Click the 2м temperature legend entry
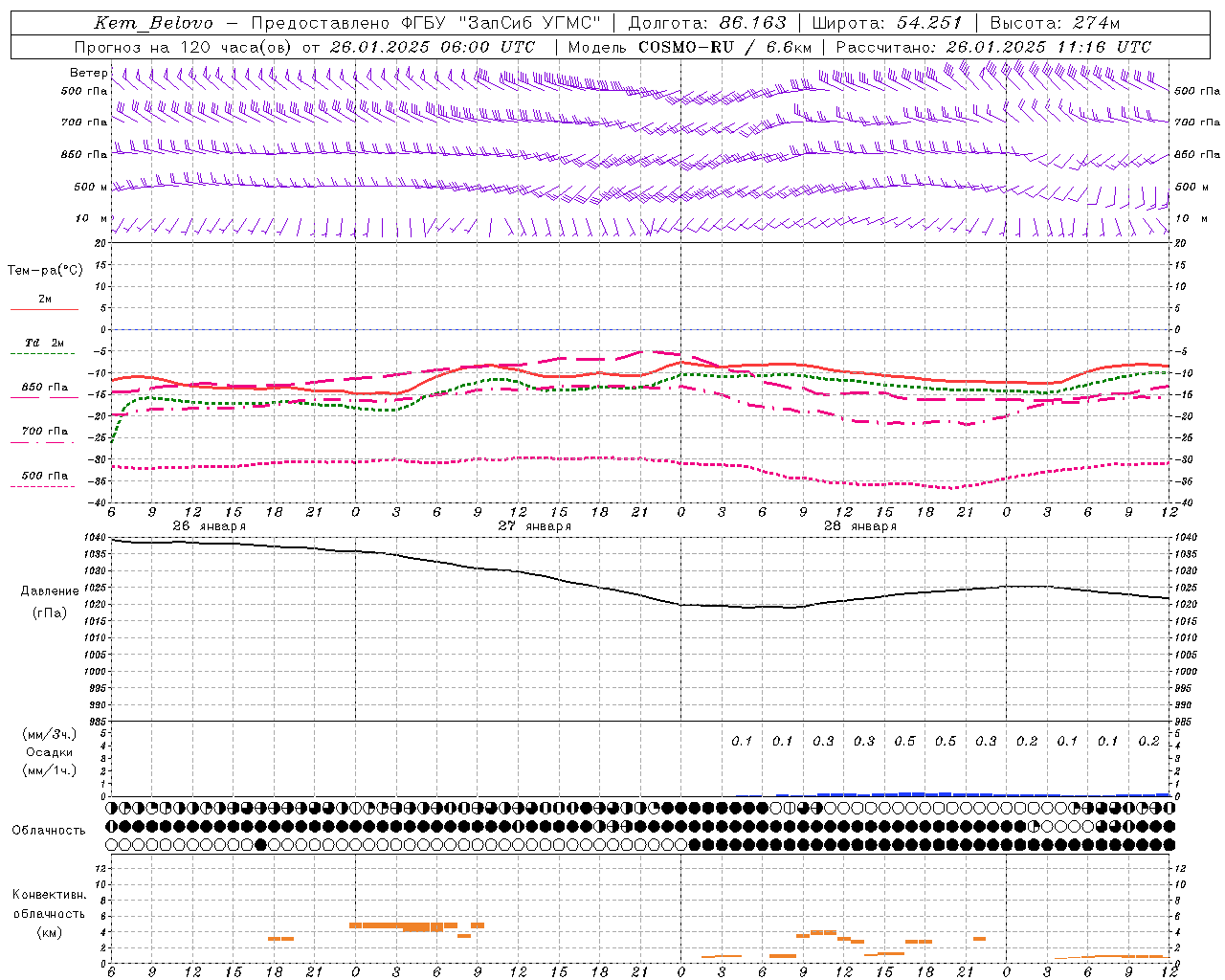The height and width of the screenshot is (980, 1225). (x=45, y=300)
